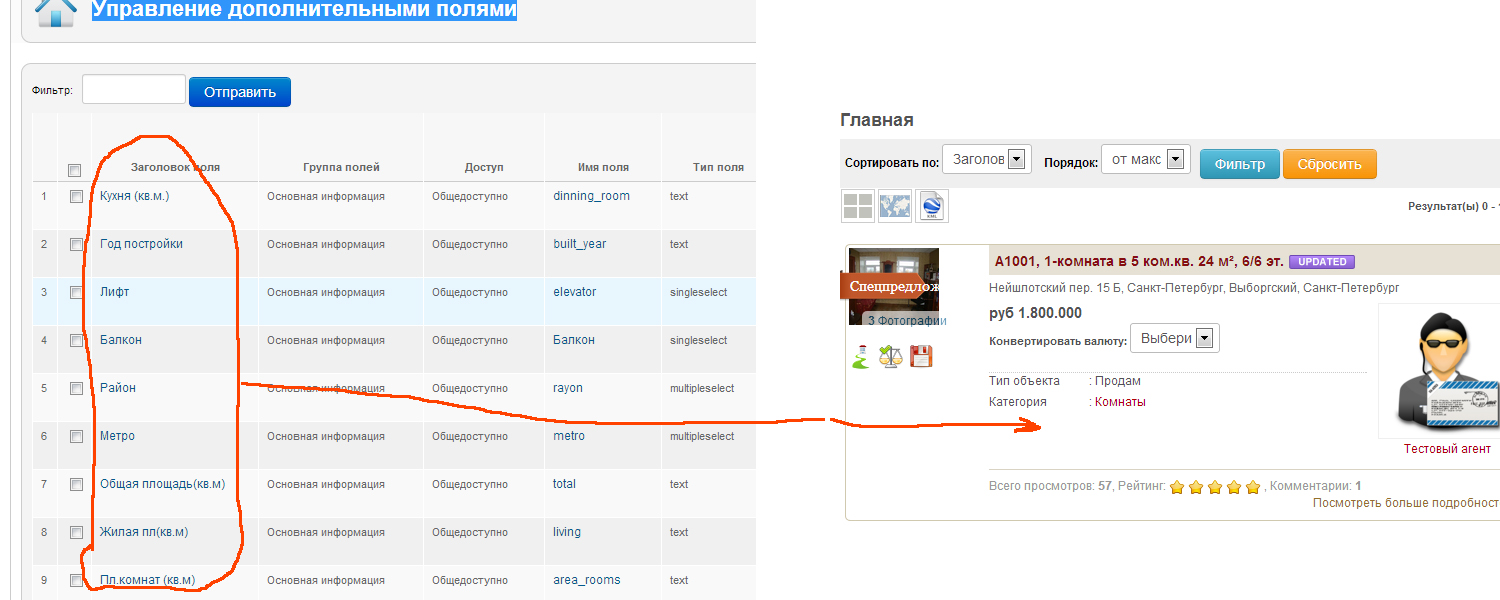Viewport: 1500px width, 600px height.
Task: Download the KML file icon
Action: tap(931, 206)
